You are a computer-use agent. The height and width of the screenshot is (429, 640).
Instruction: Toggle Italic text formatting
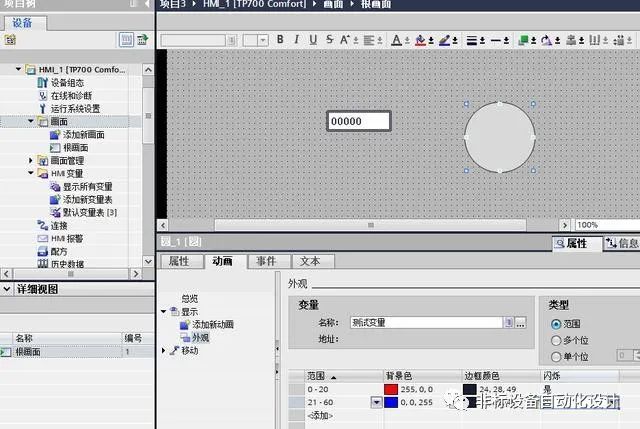point(296,40)
